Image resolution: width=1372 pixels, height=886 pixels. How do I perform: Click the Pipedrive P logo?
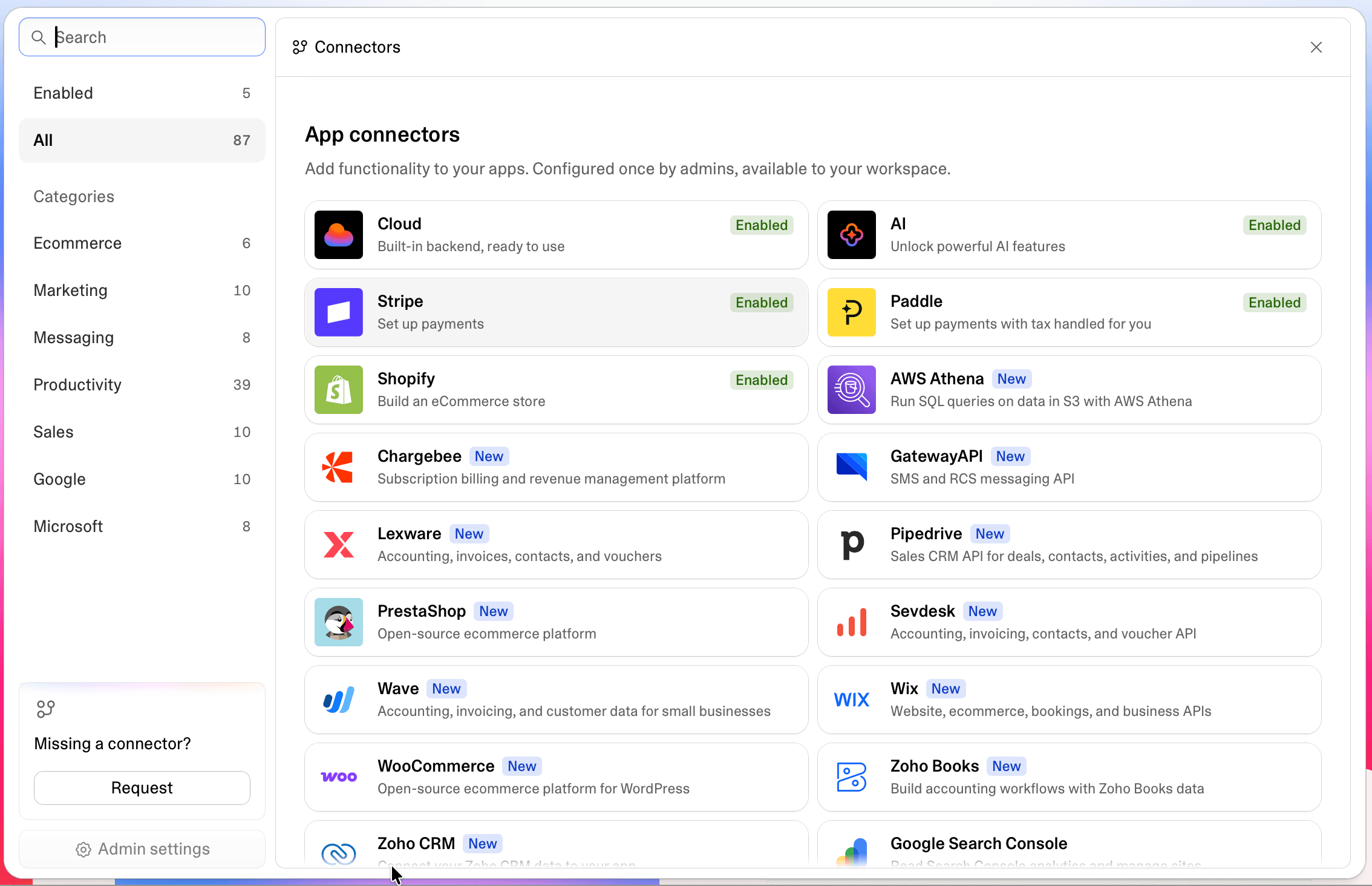(x=852, y=545)
